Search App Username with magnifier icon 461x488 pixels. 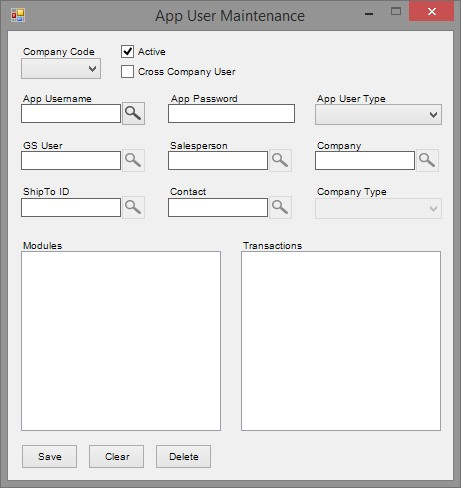pos(133,114)
